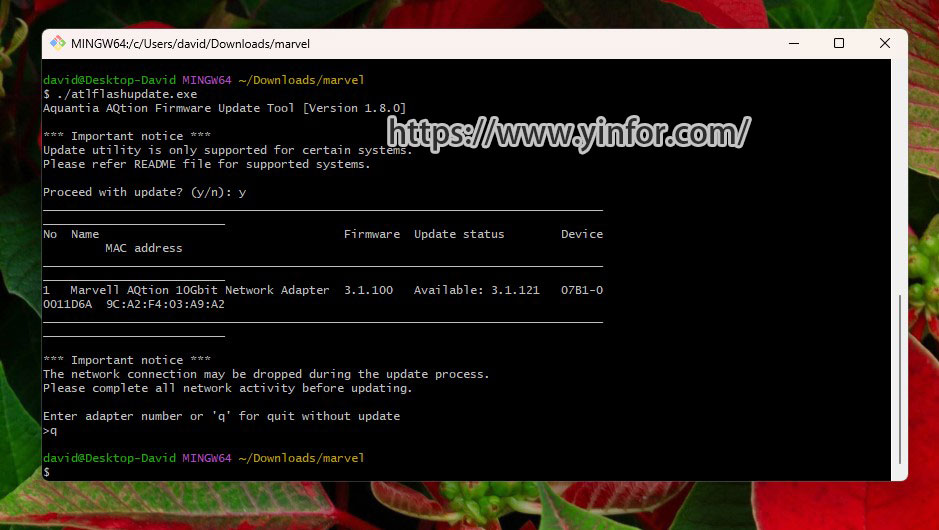Viewport: 939px width, 530px height.
Task: Click the https://www.yinfor.com/ watermark URL
Action: click(x=568, y=132)
